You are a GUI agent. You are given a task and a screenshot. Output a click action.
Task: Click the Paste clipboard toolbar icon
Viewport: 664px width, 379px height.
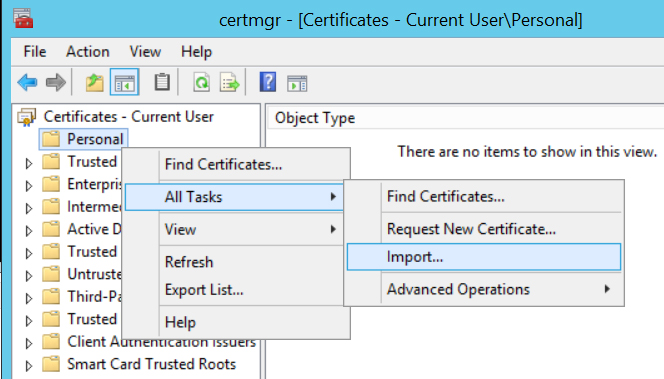(162, 82)
